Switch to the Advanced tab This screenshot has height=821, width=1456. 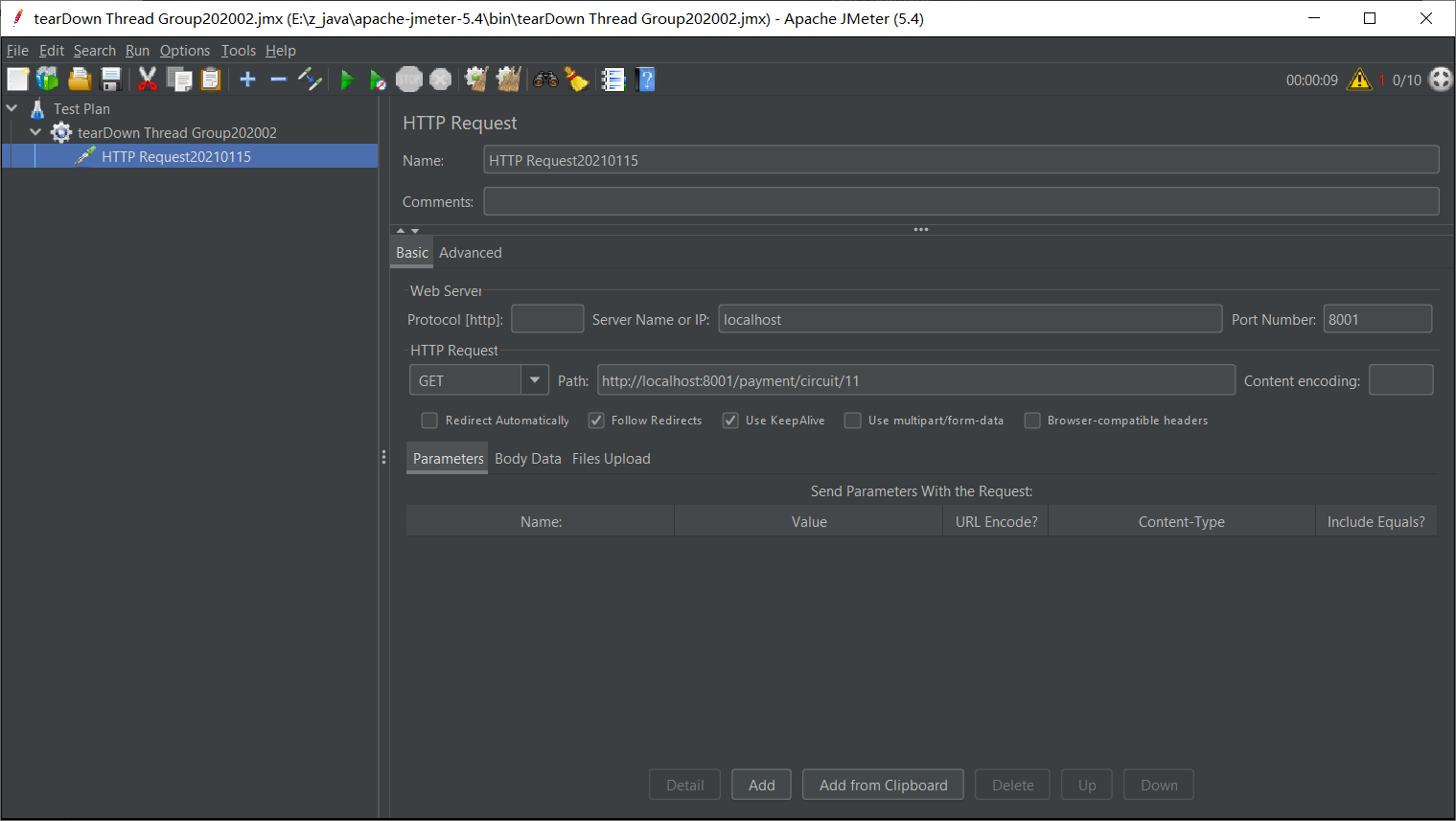coord(471,253)
